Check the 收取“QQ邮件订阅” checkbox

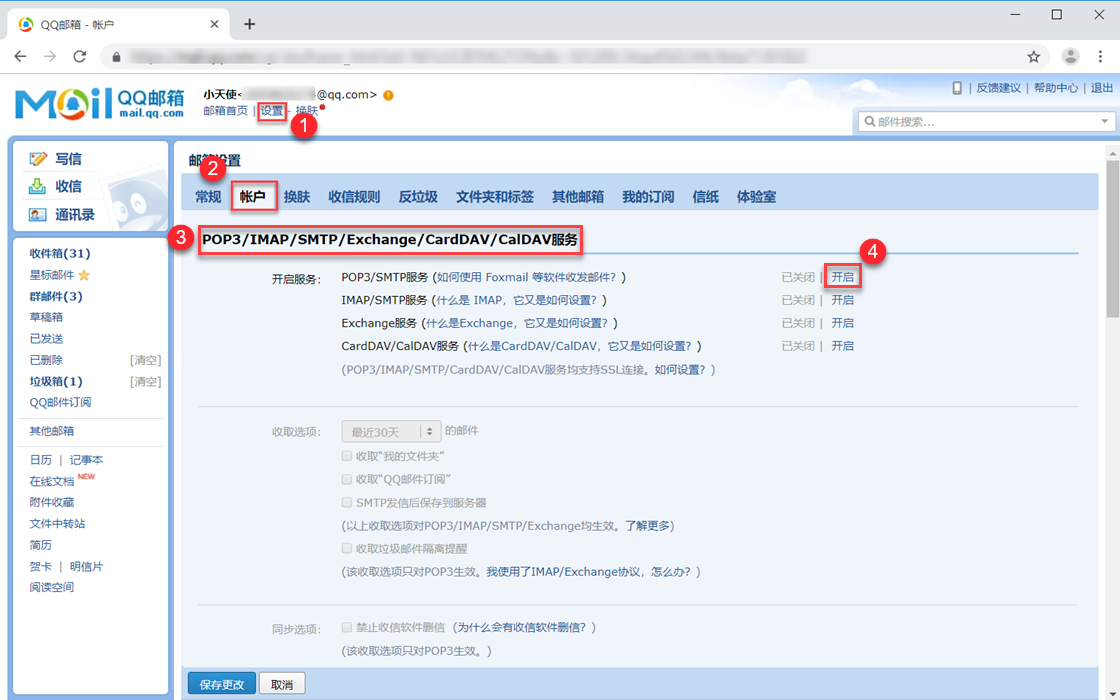346,479
